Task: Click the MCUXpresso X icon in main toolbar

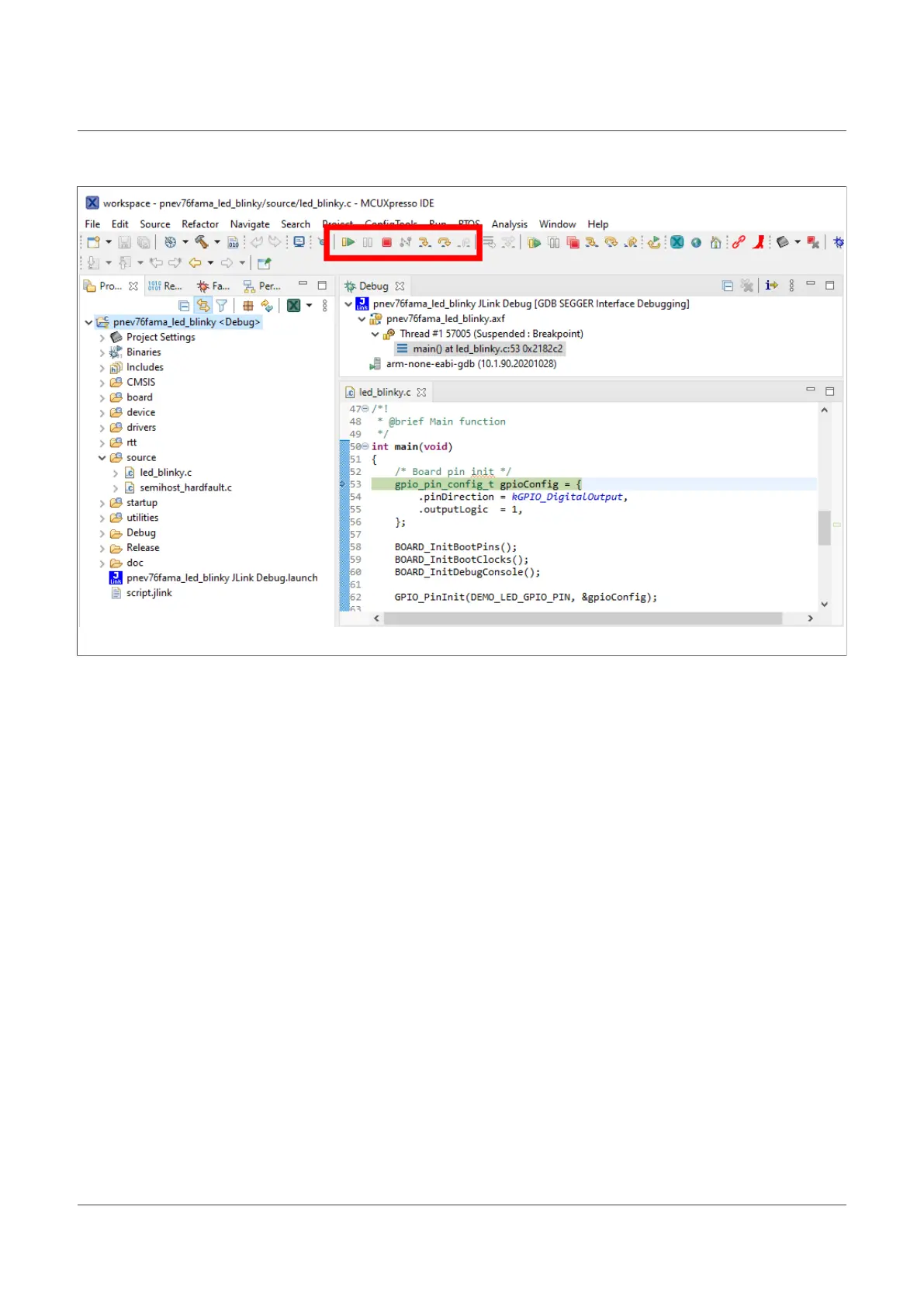Action: tap(677, 242)
